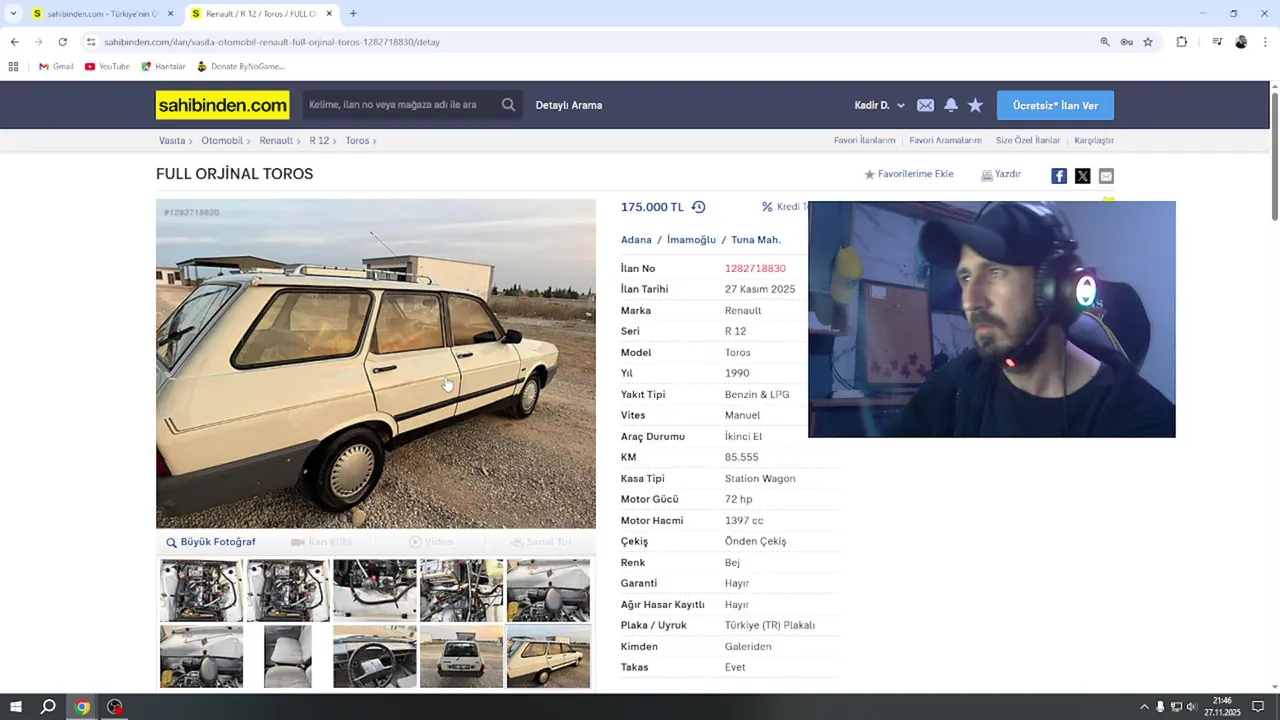Select the white seat thumbnail

click(x=288, y=656)
